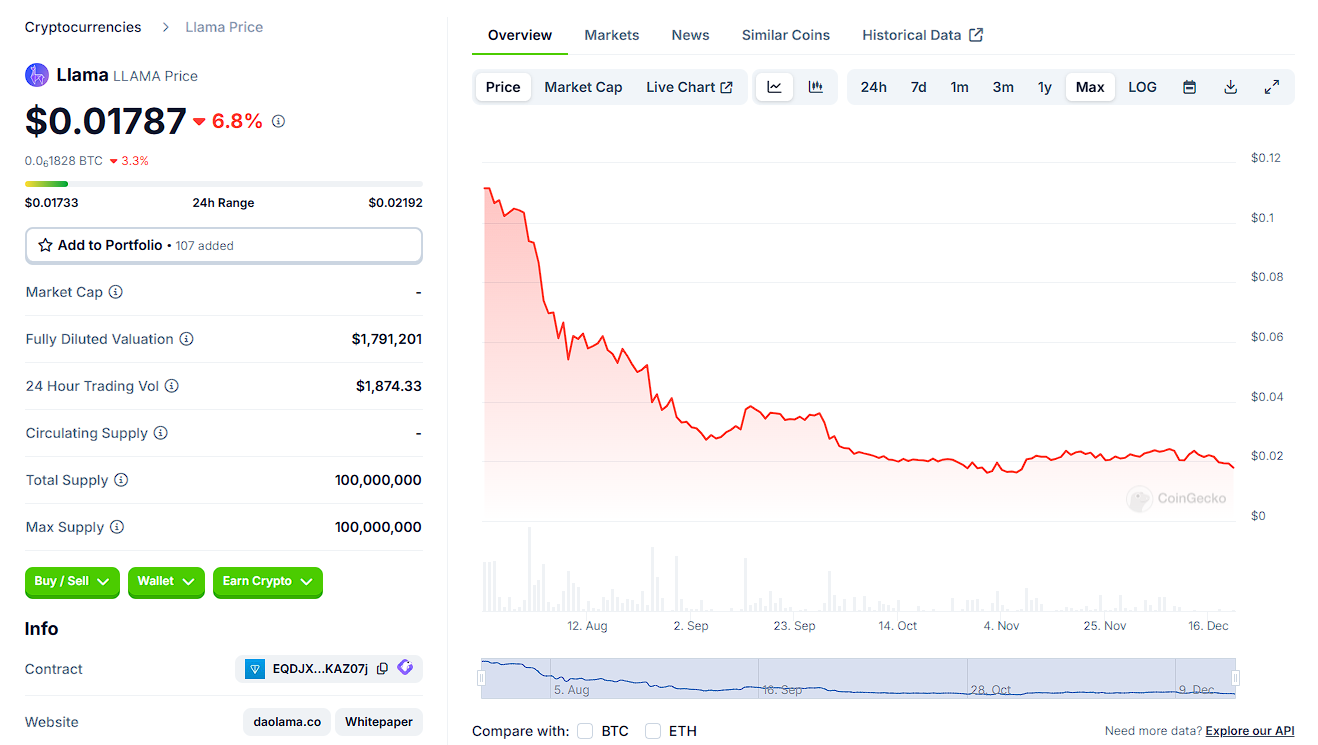Switch chart to Price view
This screenshot has width=1318, height=745.
tap(503, 87)
